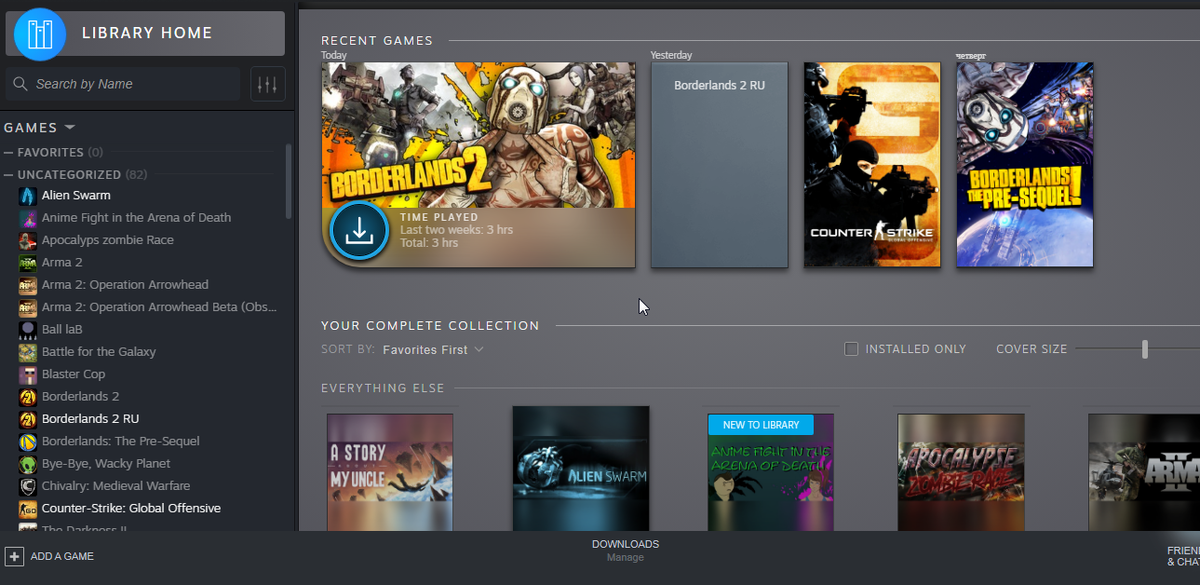Click the plus icon for Add a Game
Screen dimensions: 1200x585
tap(14, 556)
